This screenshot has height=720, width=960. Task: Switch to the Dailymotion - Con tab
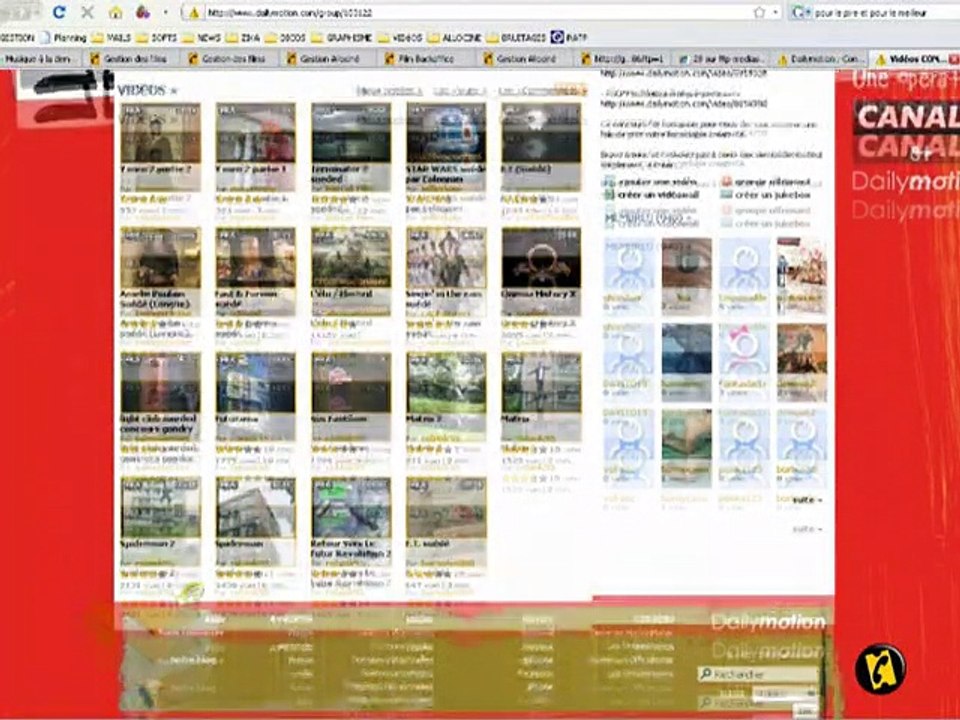point(820,59)
